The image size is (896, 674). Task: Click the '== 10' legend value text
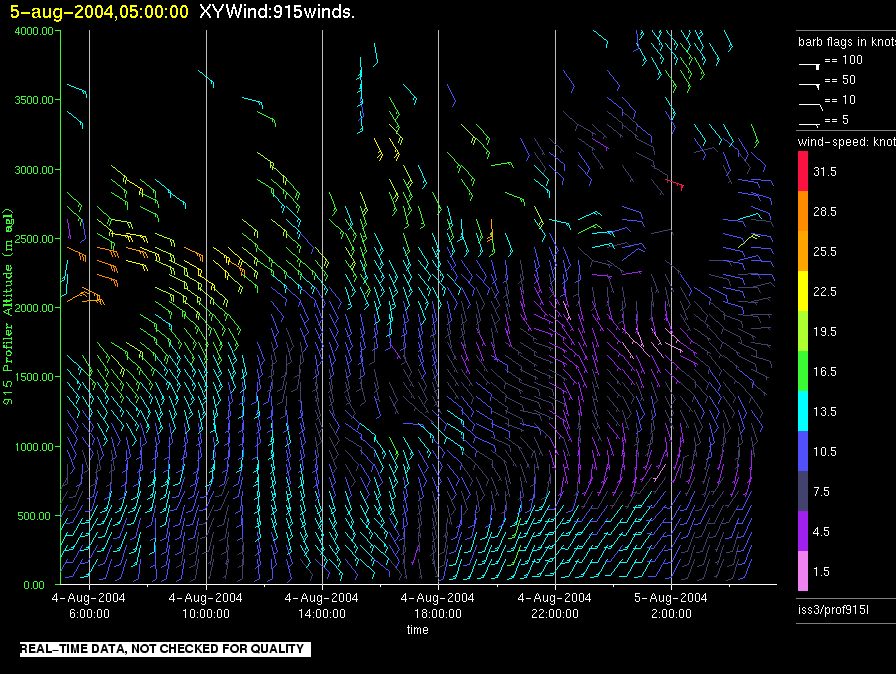pos(840,100)
